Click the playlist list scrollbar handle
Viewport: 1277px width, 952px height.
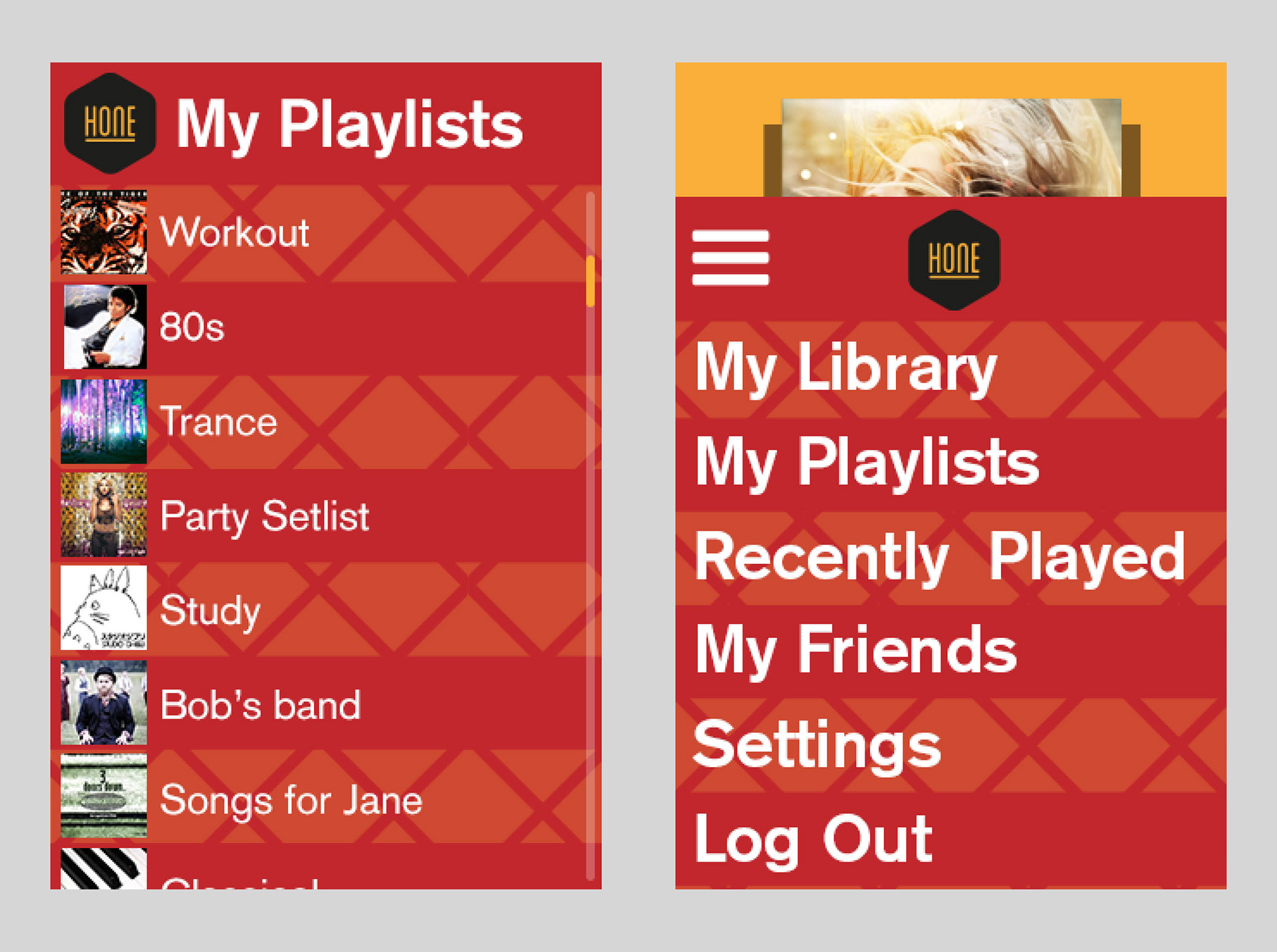pos(590,281)
